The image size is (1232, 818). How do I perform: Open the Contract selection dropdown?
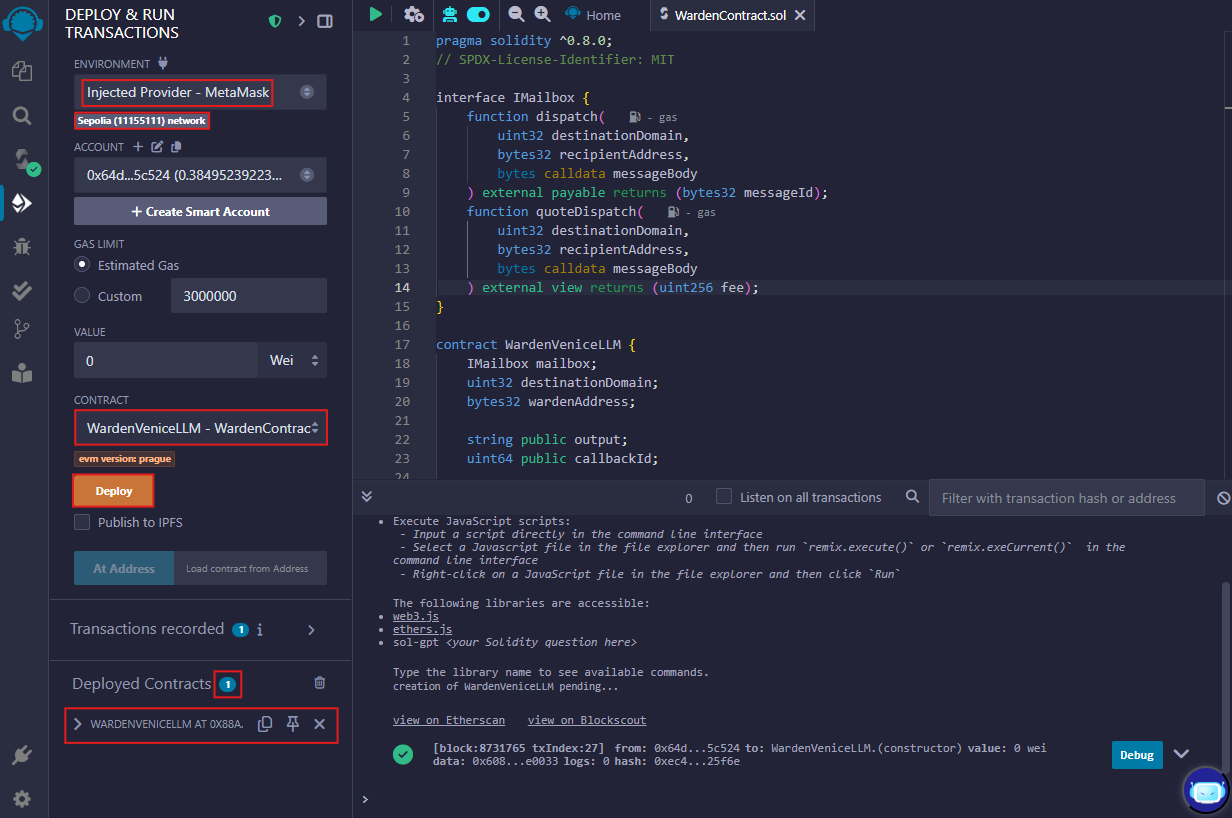click(x=200, y=428)
